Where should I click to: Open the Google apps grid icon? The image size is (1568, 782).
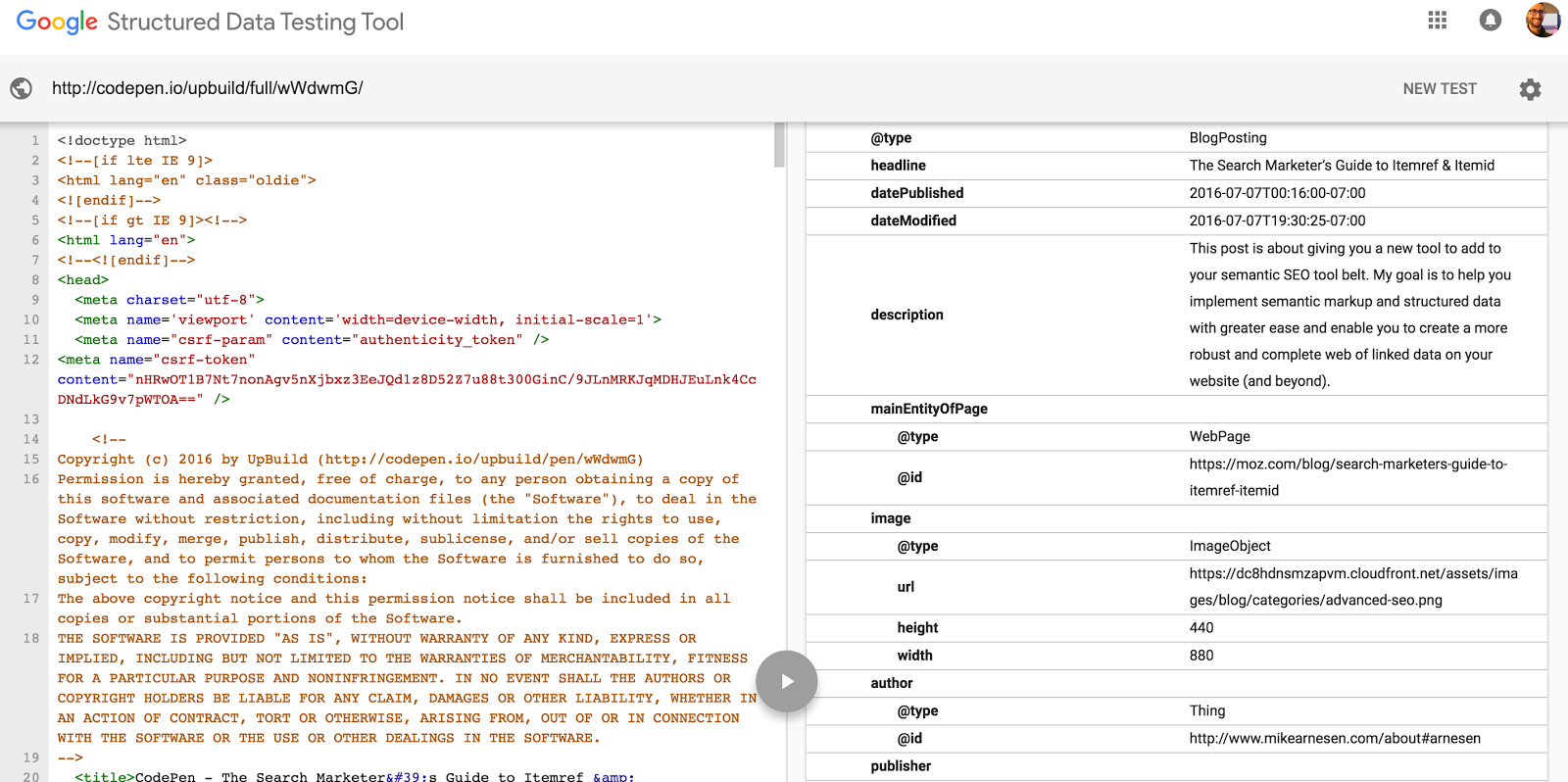click(x=1438, y=20)
